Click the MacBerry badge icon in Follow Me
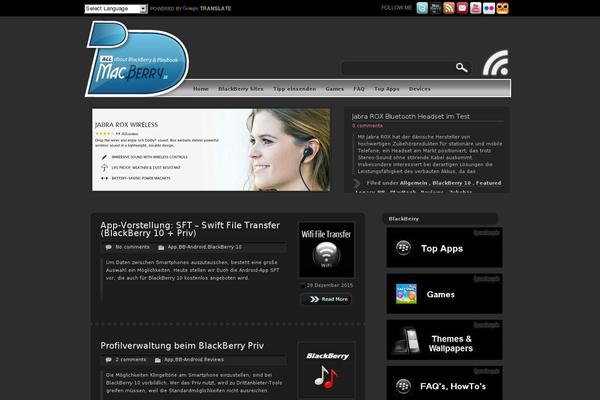The image size is (600, 400). pyautogui.click(x=435, y=8)
